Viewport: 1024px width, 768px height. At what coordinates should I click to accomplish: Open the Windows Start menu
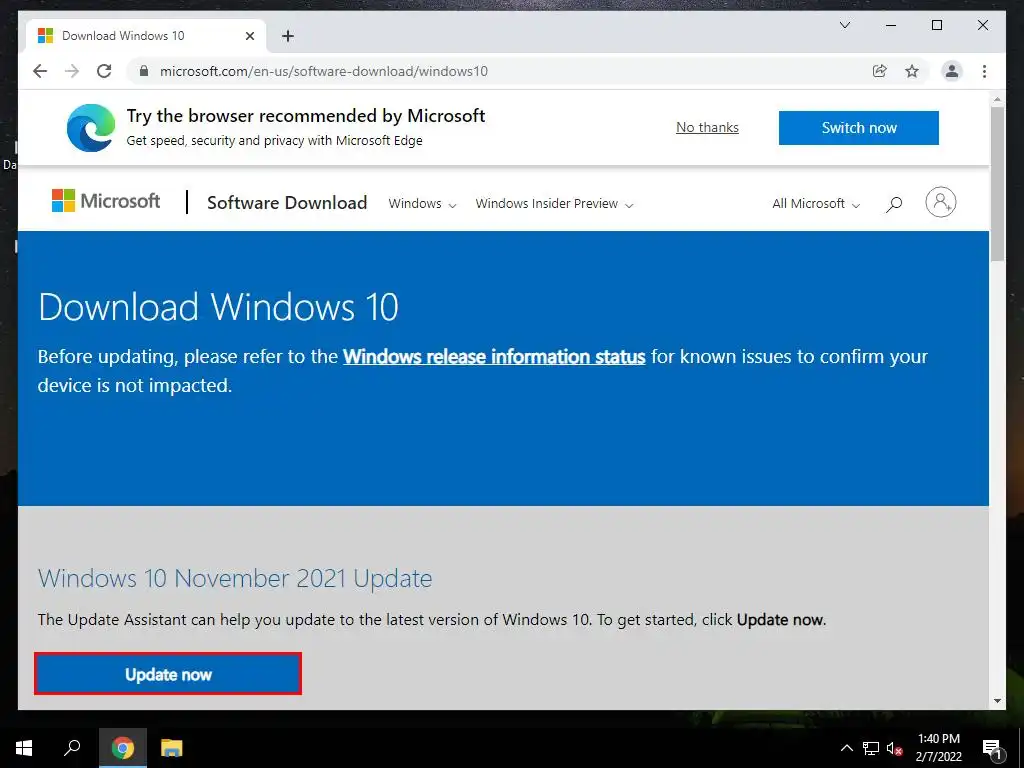24,748
